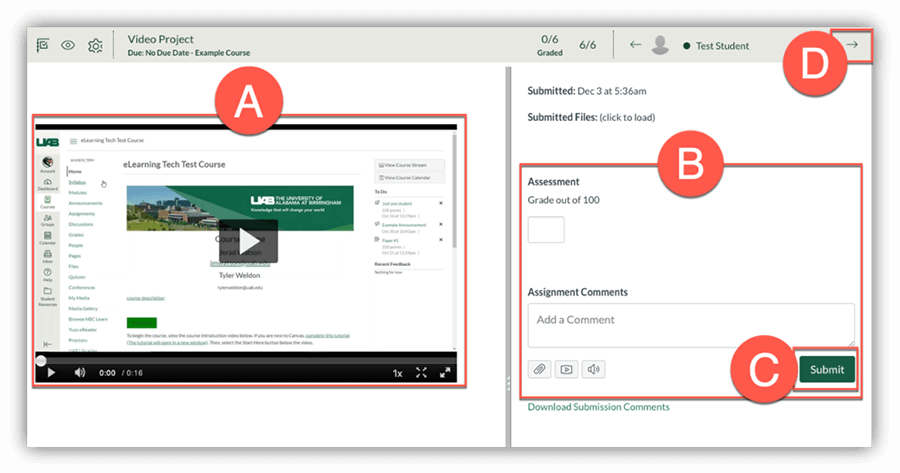The width and height of the screenshot is (900, 473).
Task: Expand video to fullscreen corner brackets
Action: [x=421, y=373]
